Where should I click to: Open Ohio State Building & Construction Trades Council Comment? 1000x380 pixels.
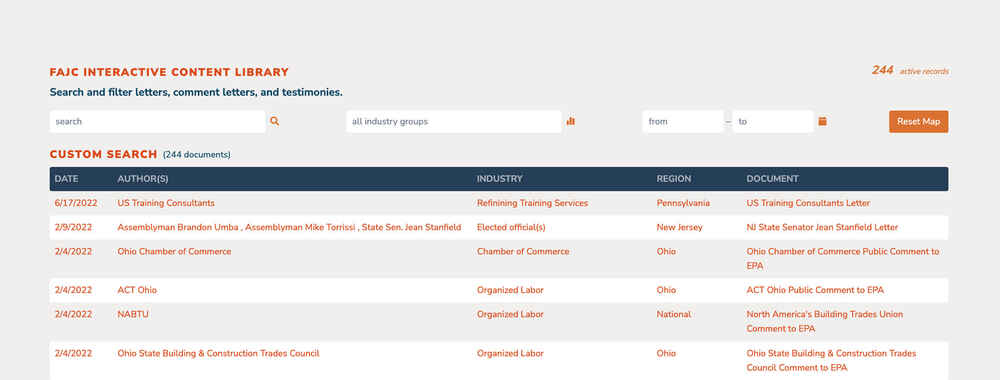click(831, 360)
